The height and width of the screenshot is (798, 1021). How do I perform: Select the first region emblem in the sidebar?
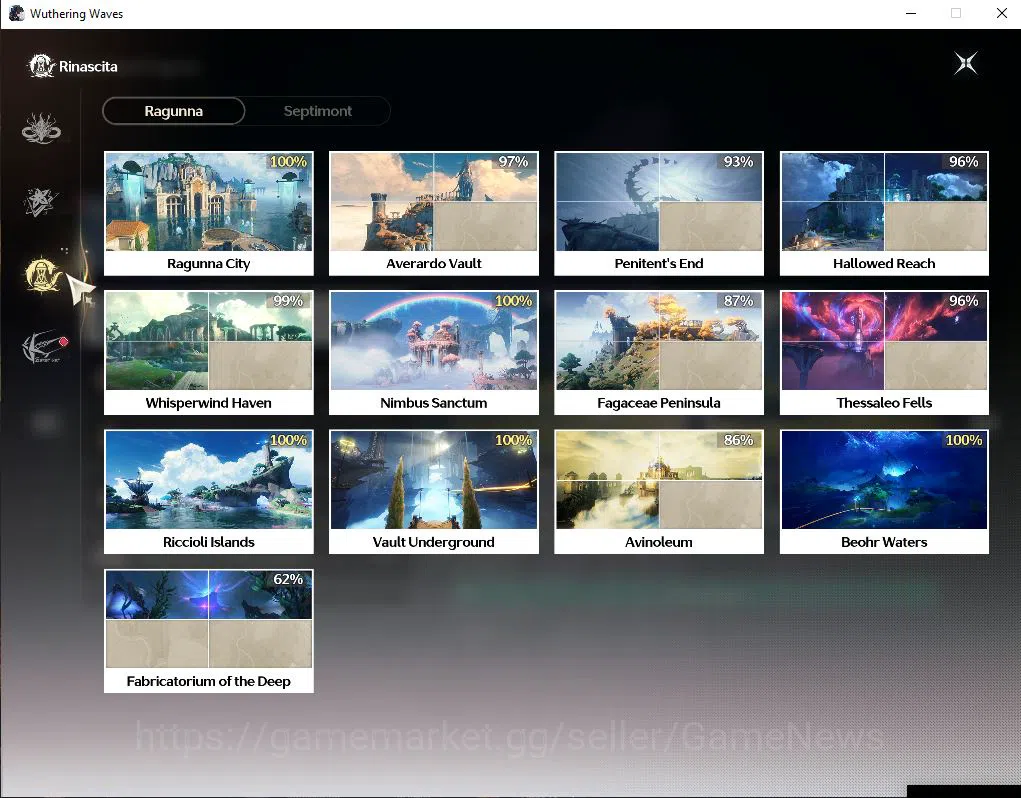pos(42,128)
